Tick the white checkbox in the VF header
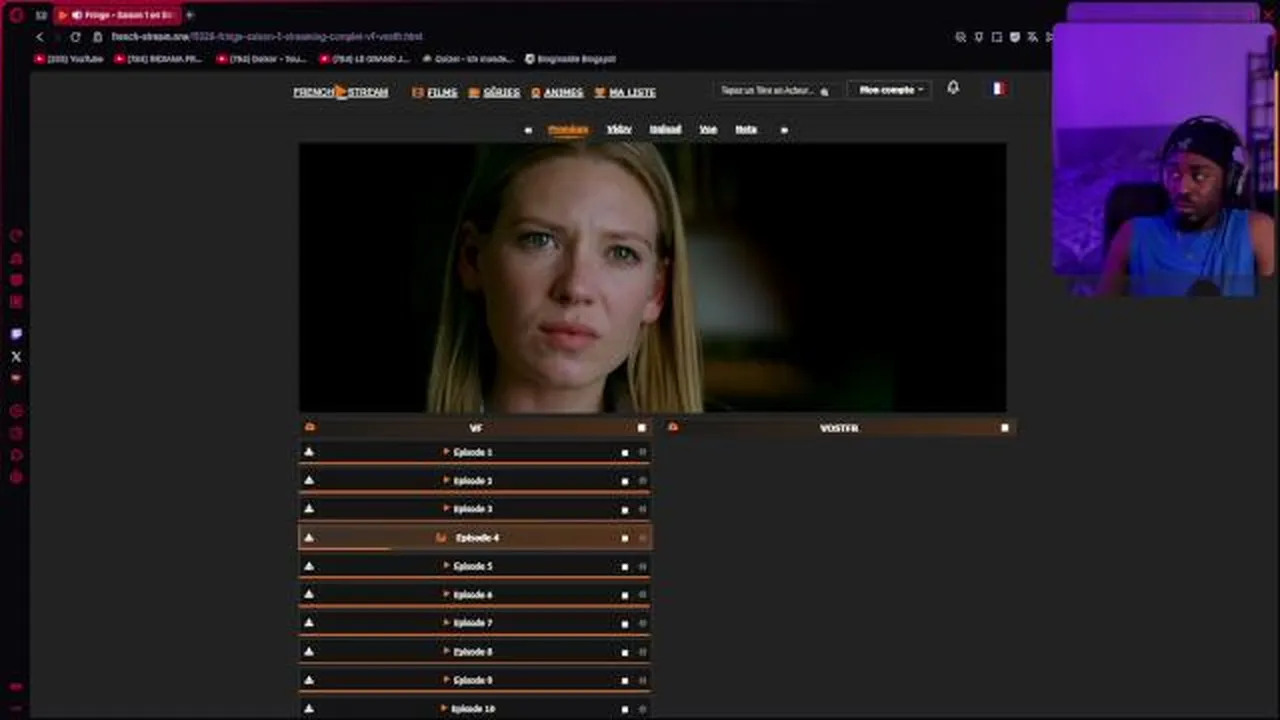The image size is (1280, 720). 642,428
